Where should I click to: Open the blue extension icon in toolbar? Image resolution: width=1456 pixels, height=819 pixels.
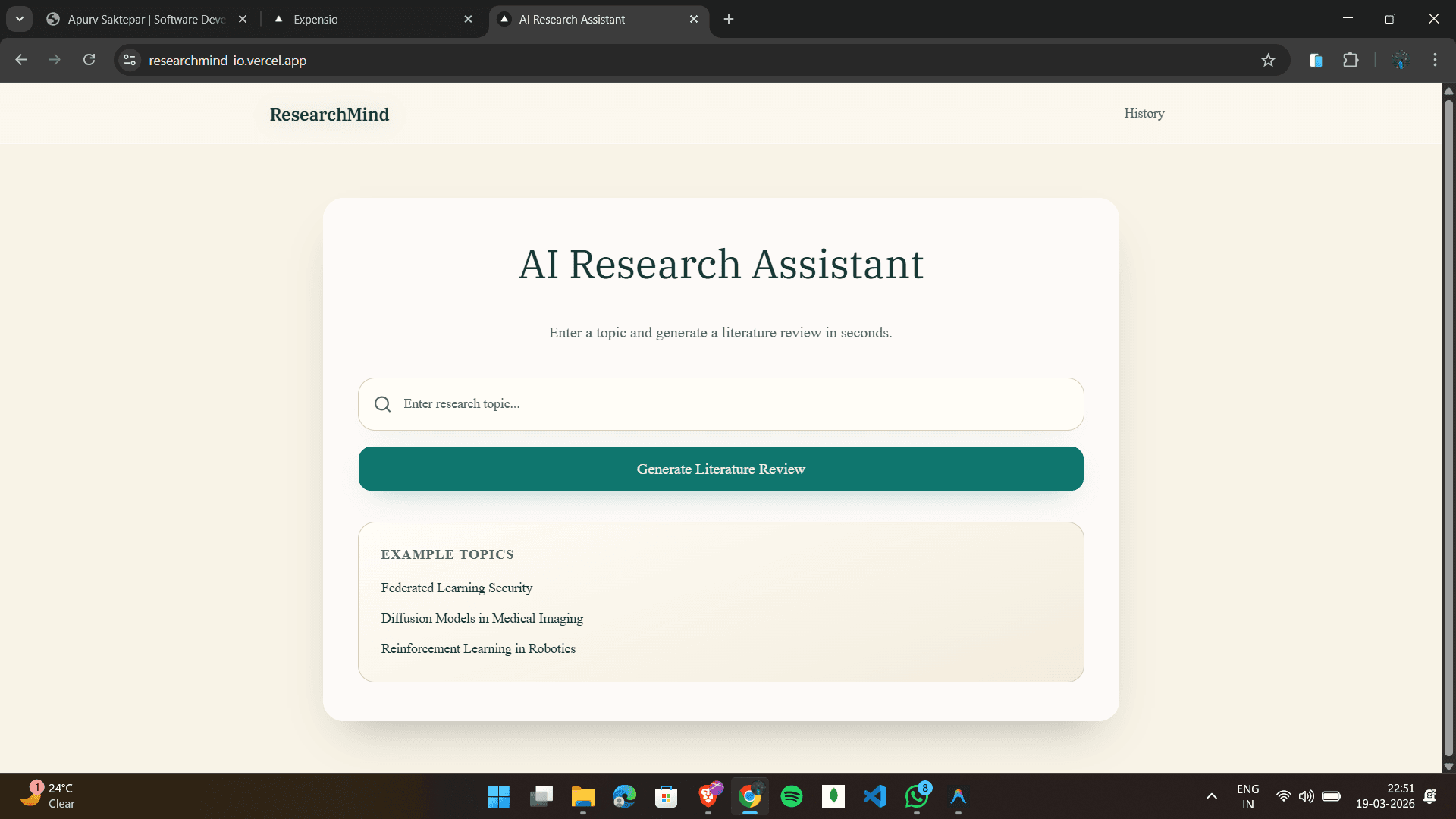click(1316, 60)
